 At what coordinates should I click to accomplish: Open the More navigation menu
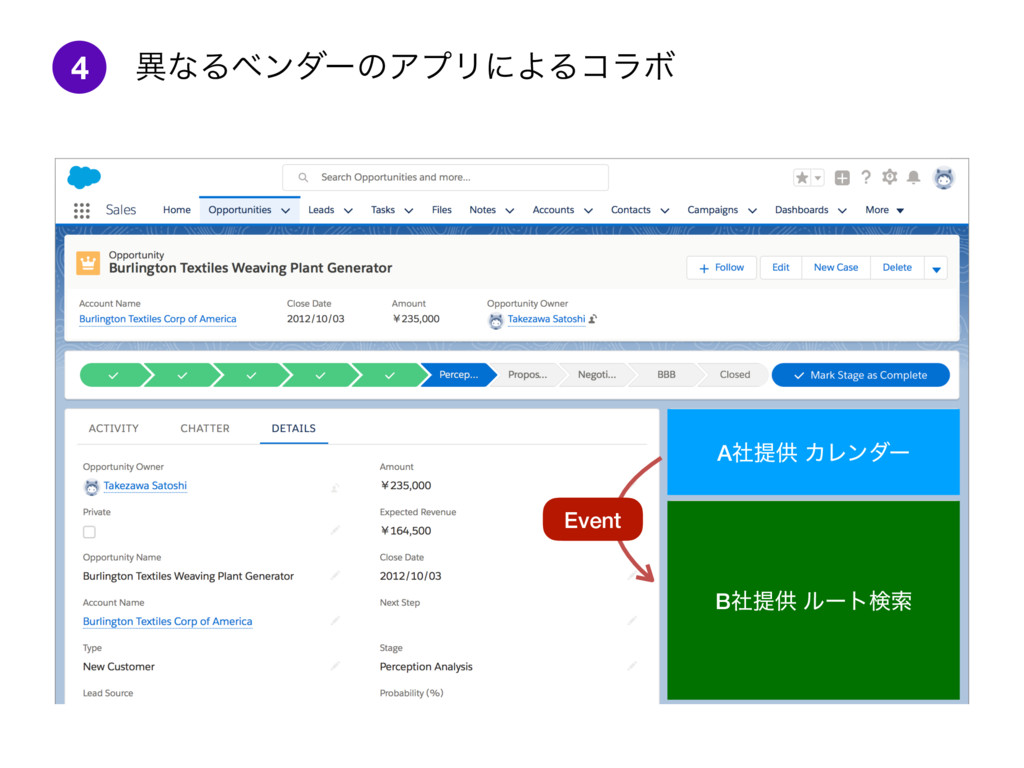(x=884, y=210)
